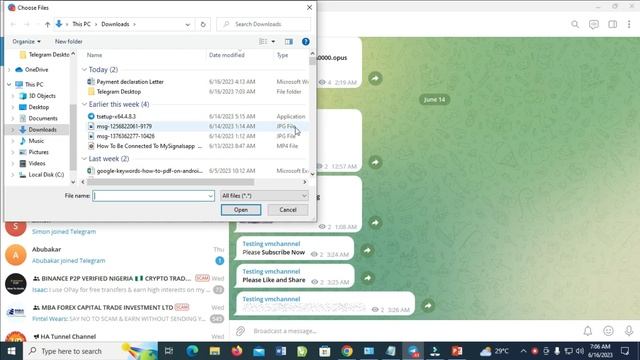Select the How To Be Connected To MySignalsapp video

(145, 146)
